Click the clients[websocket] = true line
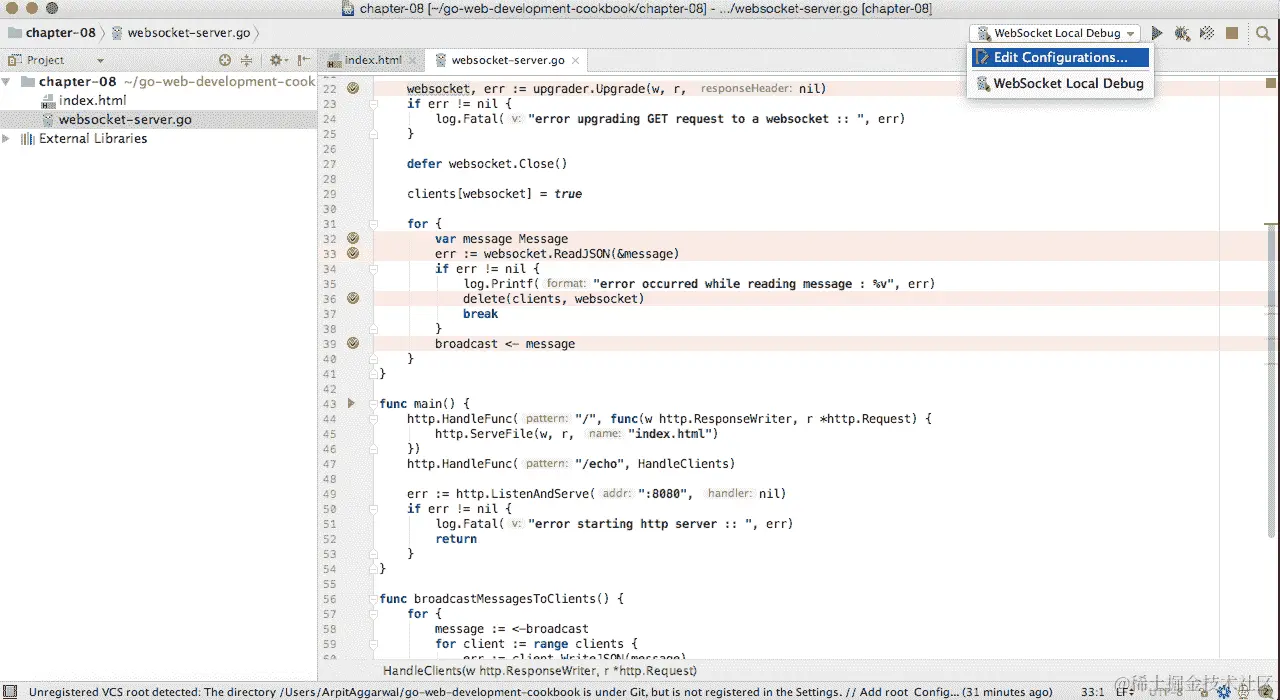The image size is (1280, 700). [x=494, y=194]
